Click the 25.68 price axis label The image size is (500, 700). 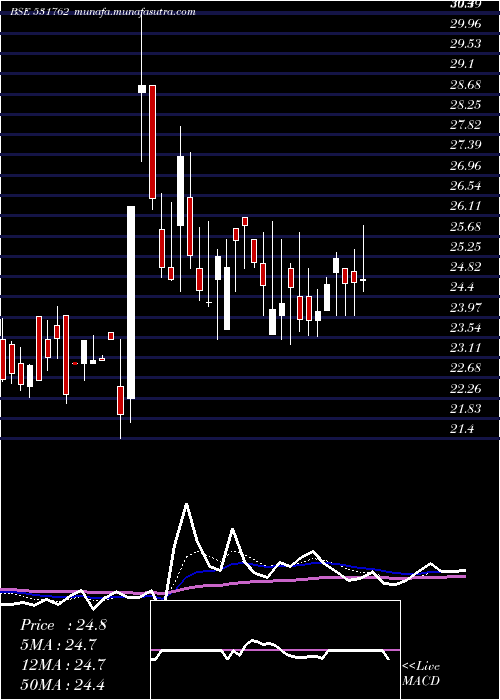coord(466,227)
